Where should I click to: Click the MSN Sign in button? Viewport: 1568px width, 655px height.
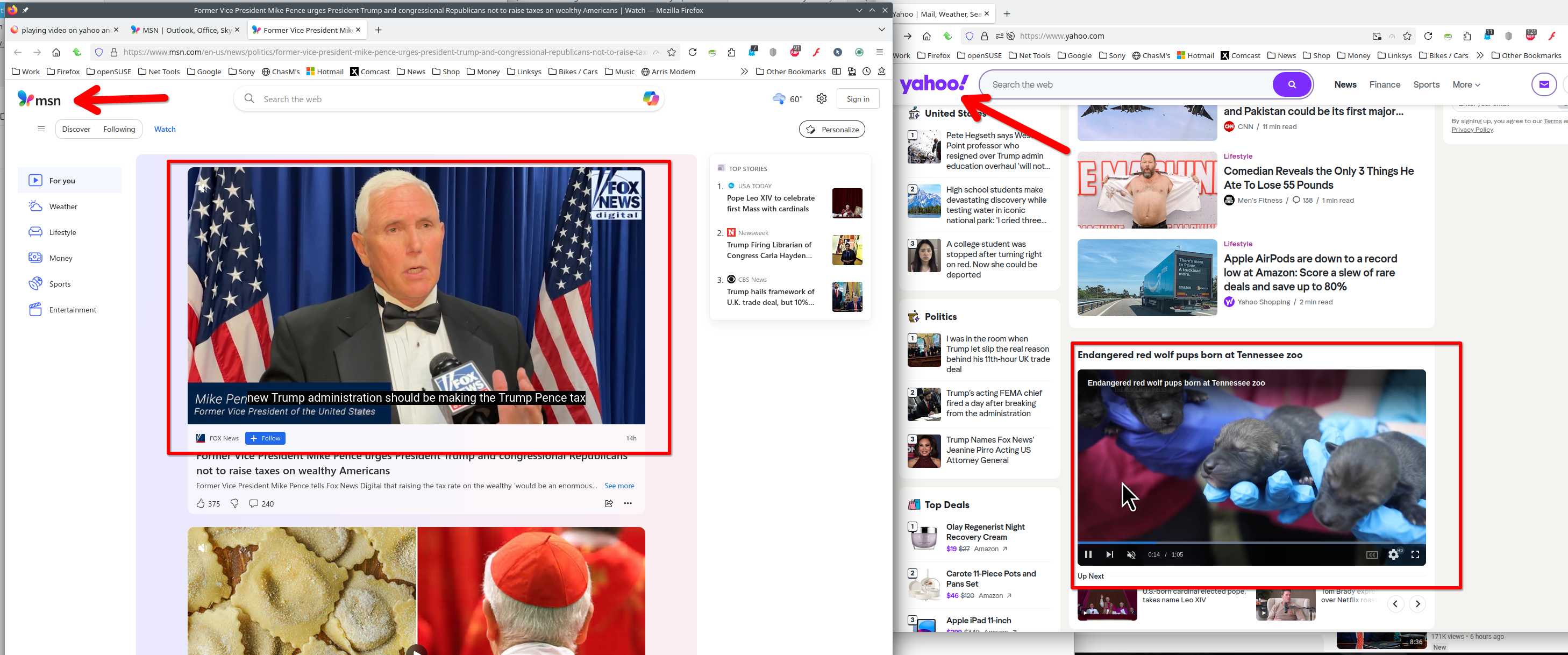click(858, 98)
